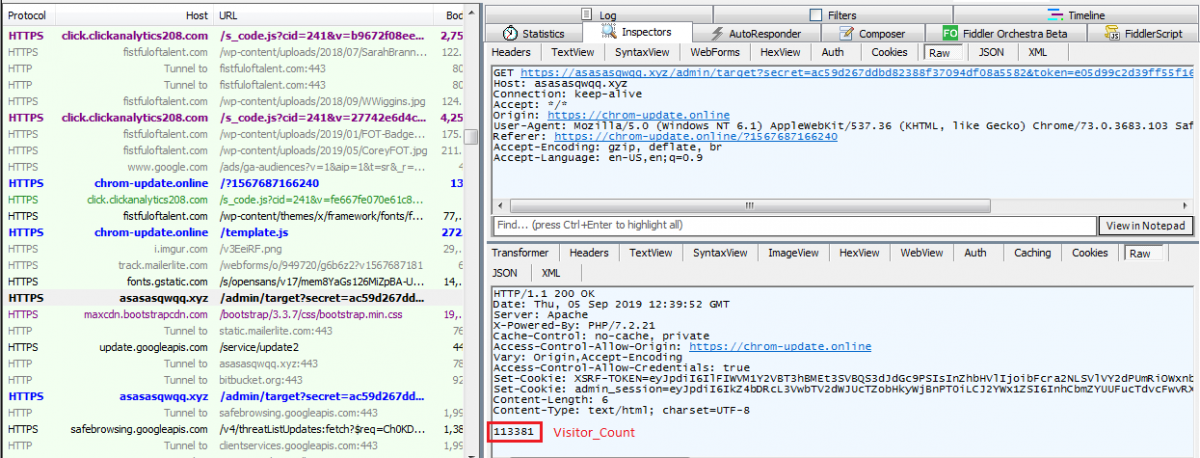Switch request inspector to TextView tab
This screenshot has height=458, width=1200.
[572, 52]
